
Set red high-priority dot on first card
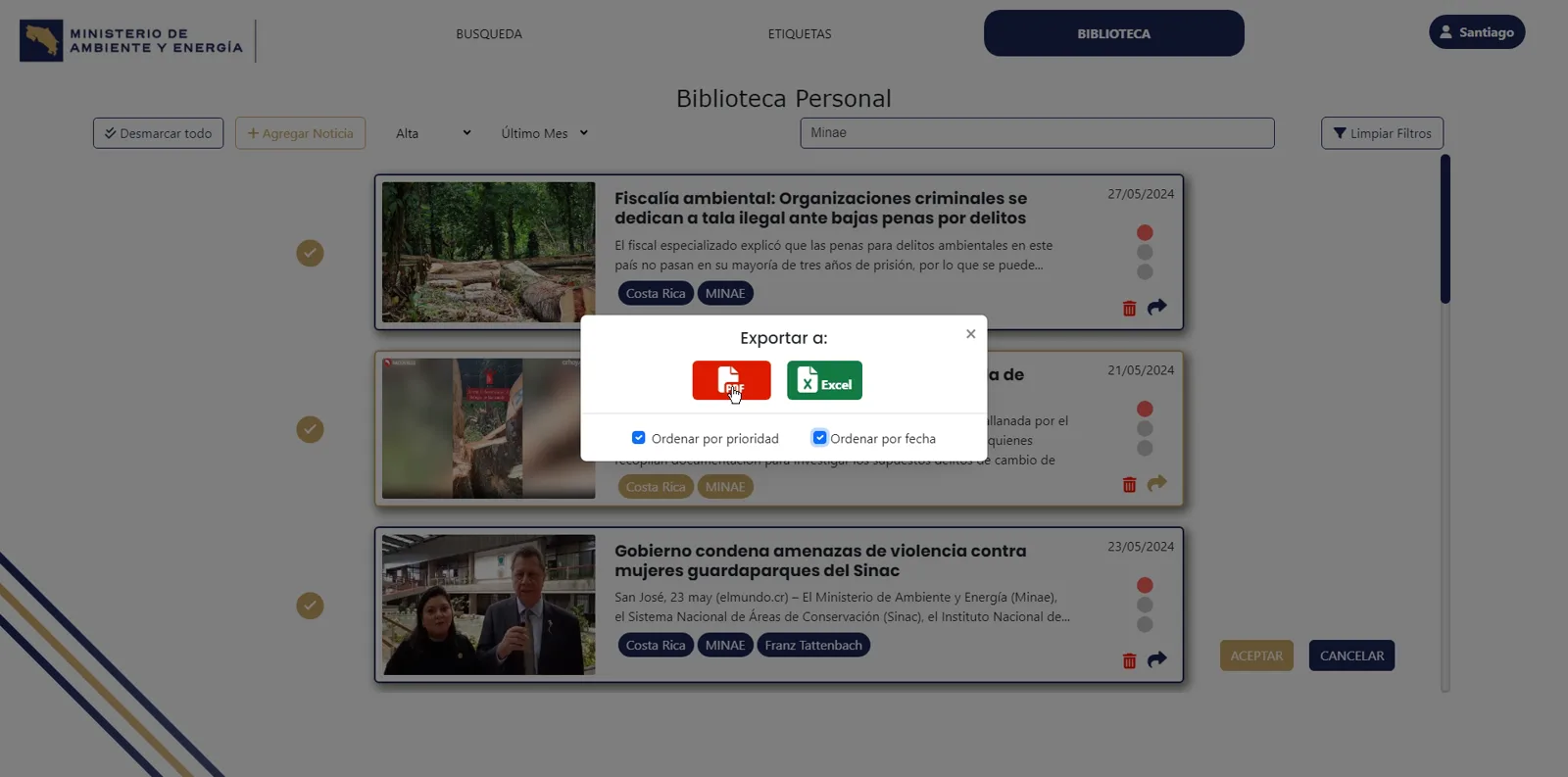[1145, 232]
